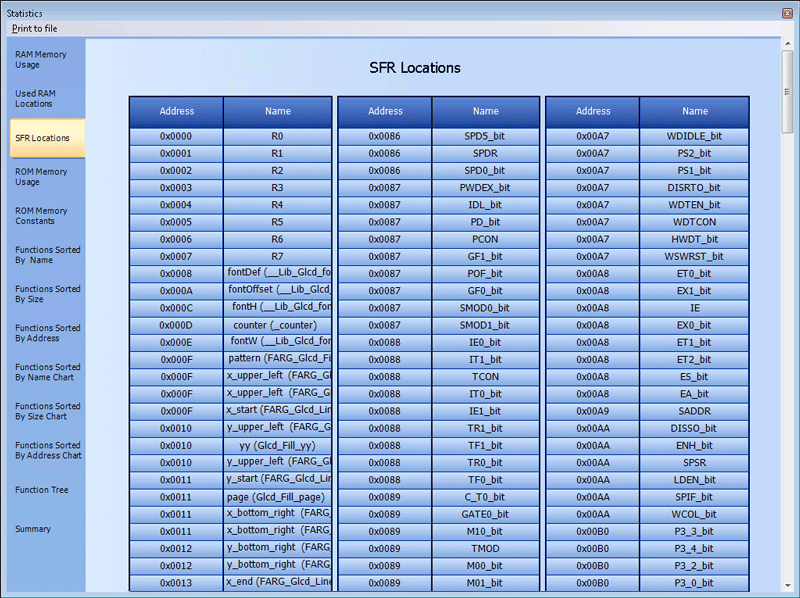Image resolution: width=800 pixels, height=598 pixels.
Task: Select the SMOD1_bit cell
Action: tap(485, 326)
